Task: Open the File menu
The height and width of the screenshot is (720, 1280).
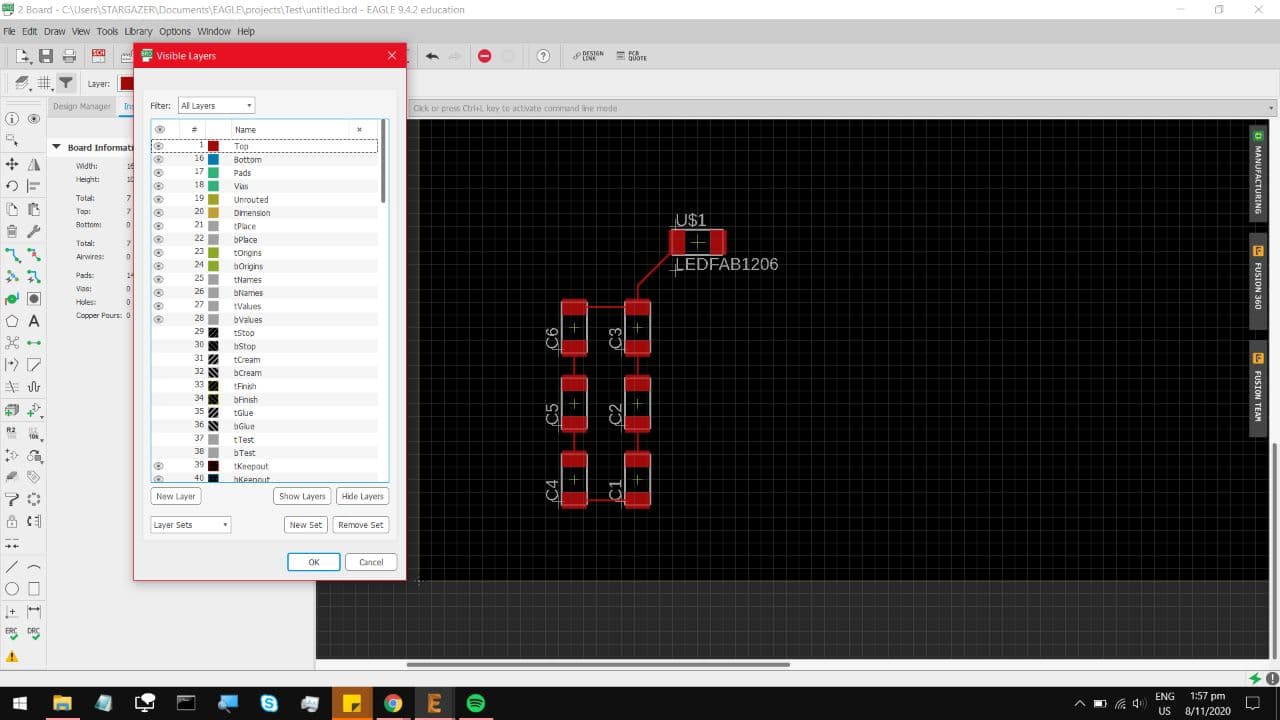Action: click(10, 31)
